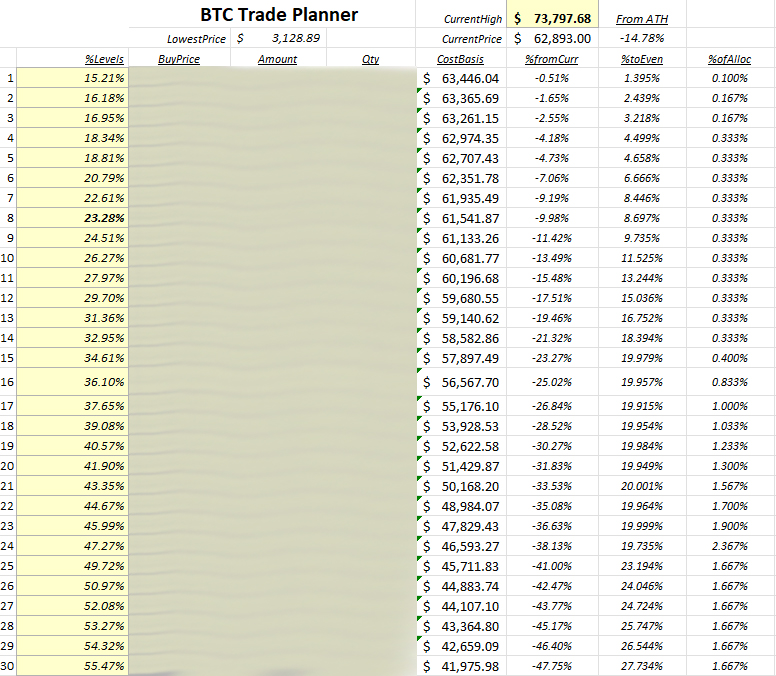This screenshot has width=776, height=676.
Task: Select the 49.72% level cell
Action: (x=73, y=566)
